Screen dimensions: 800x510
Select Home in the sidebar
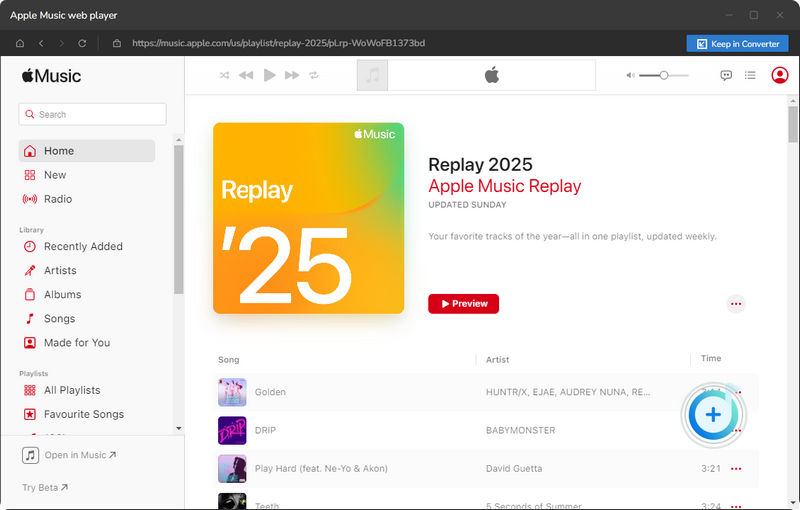(x=87, y=151)
